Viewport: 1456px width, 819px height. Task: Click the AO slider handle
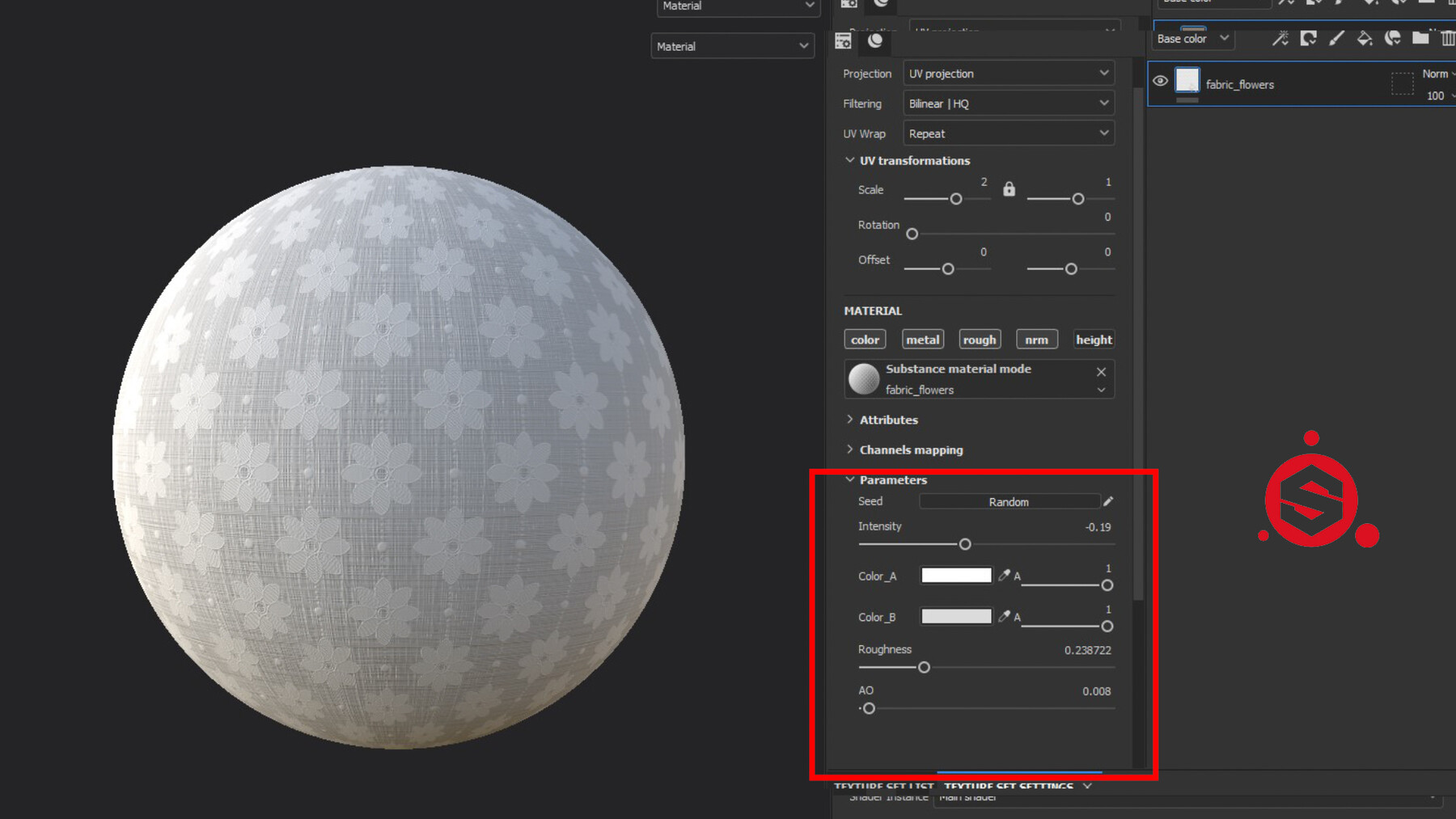coord(869,708)
